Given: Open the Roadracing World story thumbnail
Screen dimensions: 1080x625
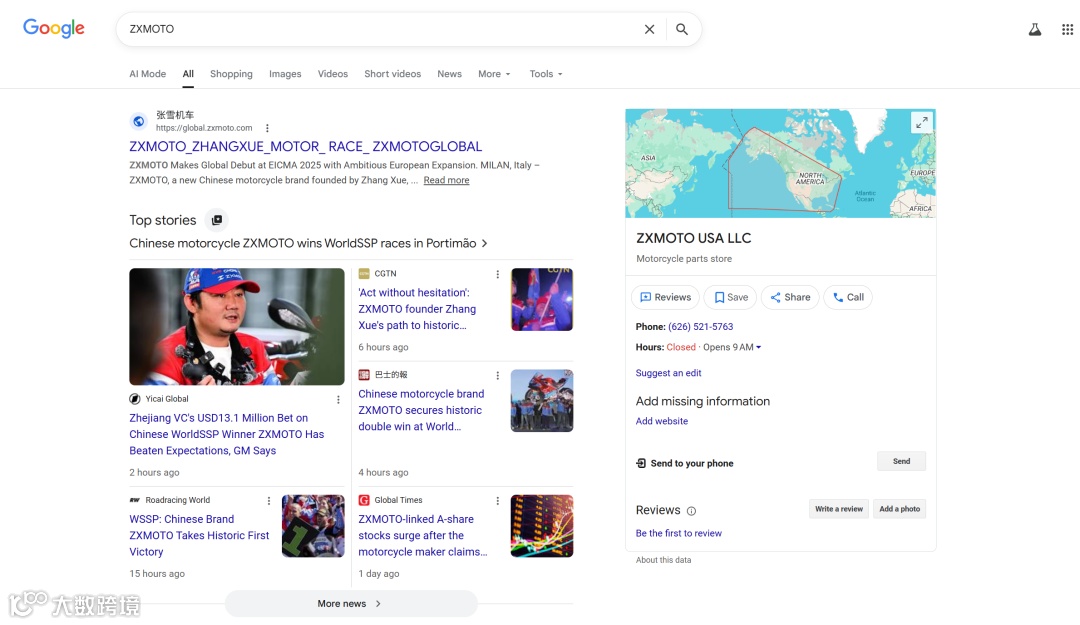Looking at the screenshot, I should click(313, 526).
